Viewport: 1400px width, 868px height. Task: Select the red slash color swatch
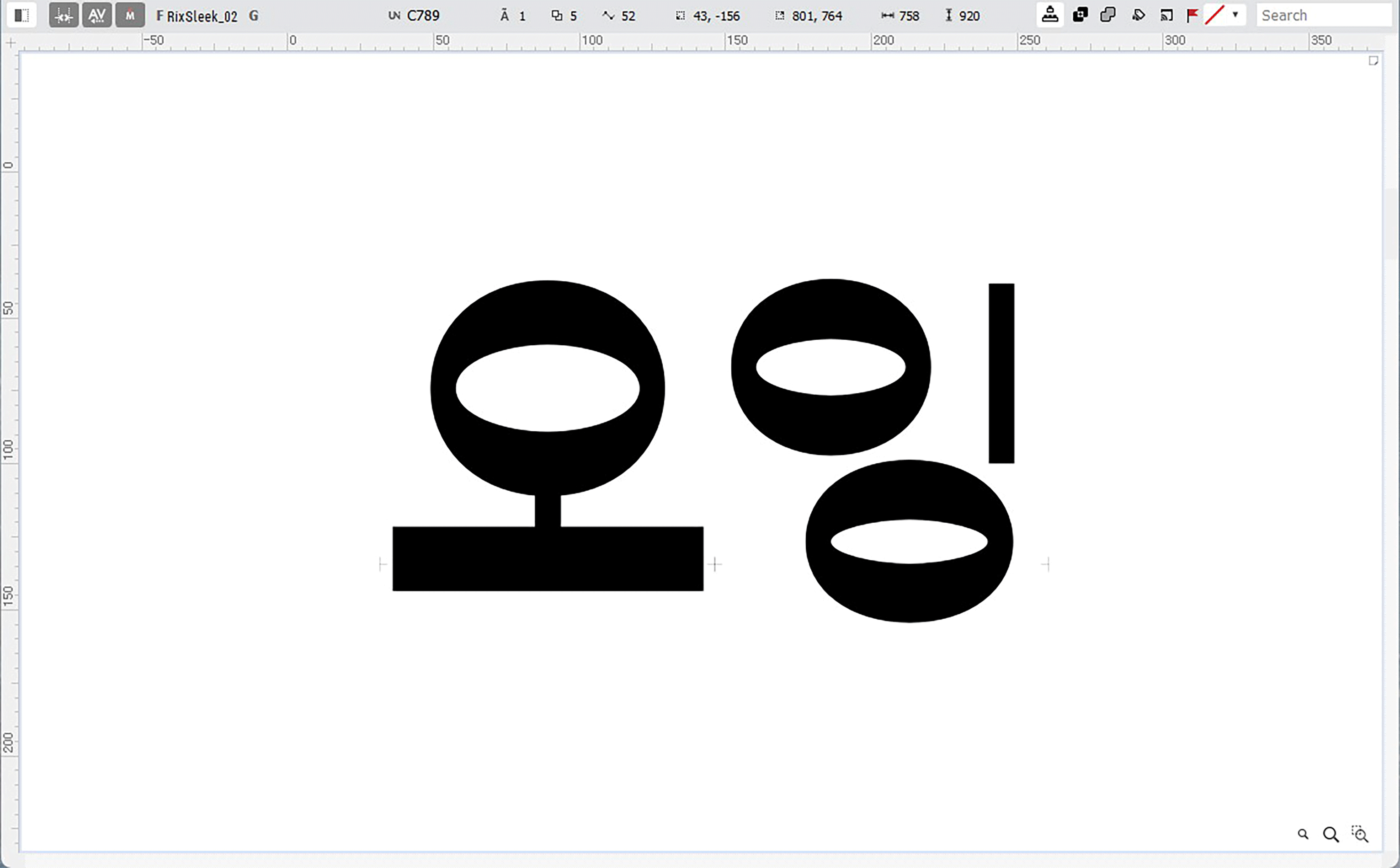click(x=1215, y=16)
